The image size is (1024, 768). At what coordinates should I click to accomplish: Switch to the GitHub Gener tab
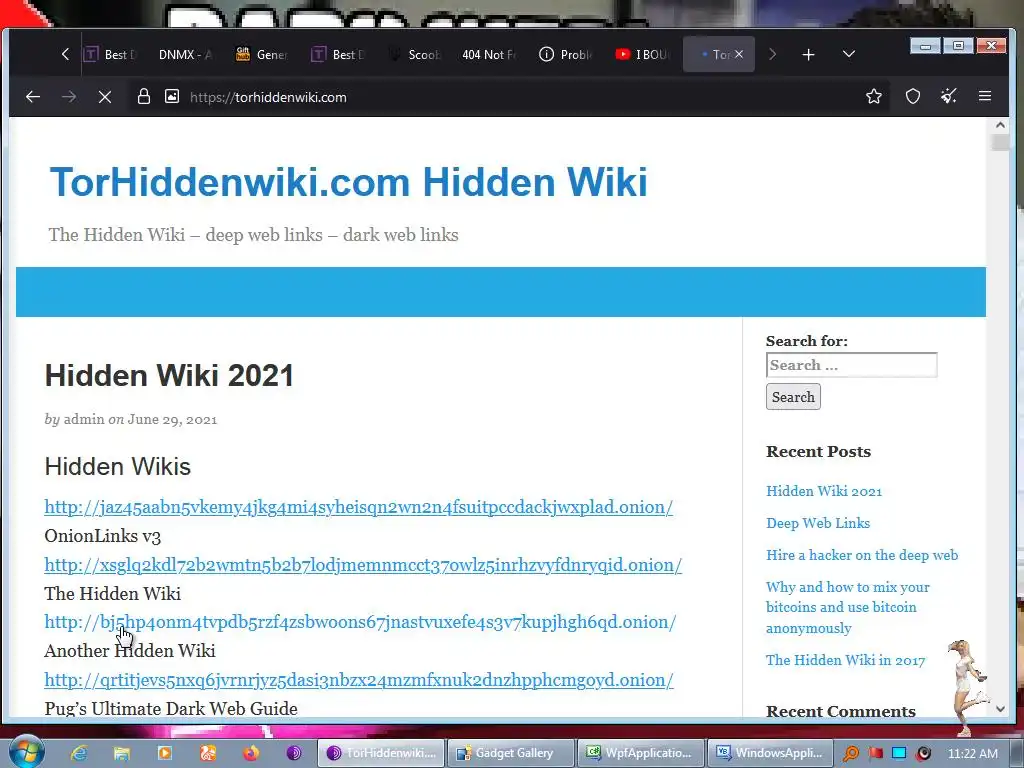(261, 54)
